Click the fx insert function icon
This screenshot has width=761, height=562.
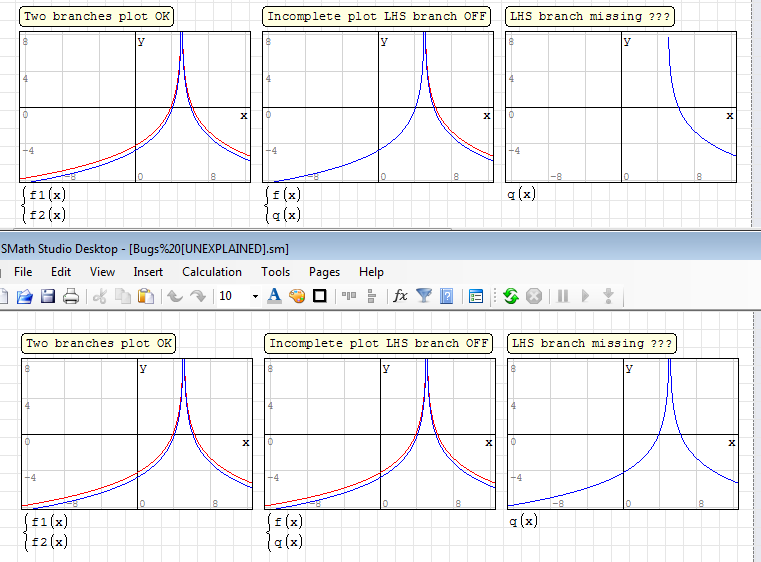pyautogui.click(x=400, y=296)
